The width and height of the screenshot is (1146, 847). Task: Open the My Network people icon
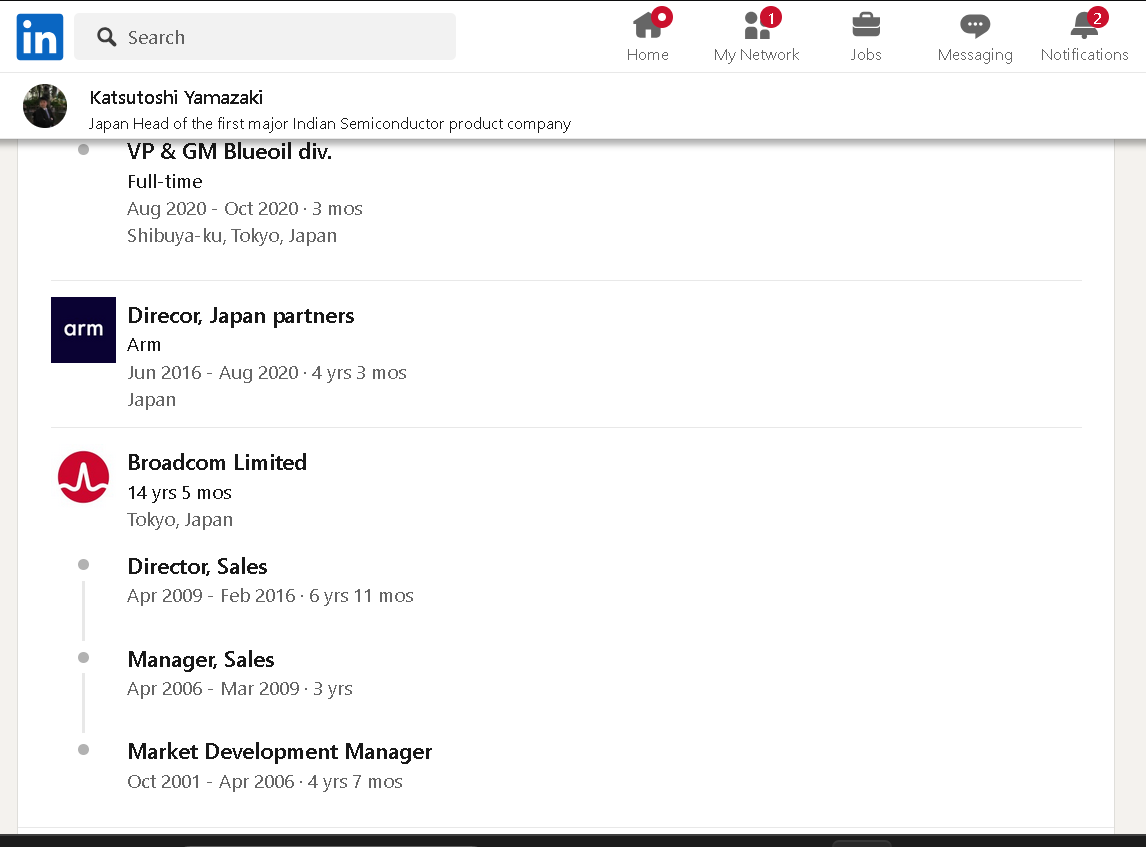[x=757, y=25]
